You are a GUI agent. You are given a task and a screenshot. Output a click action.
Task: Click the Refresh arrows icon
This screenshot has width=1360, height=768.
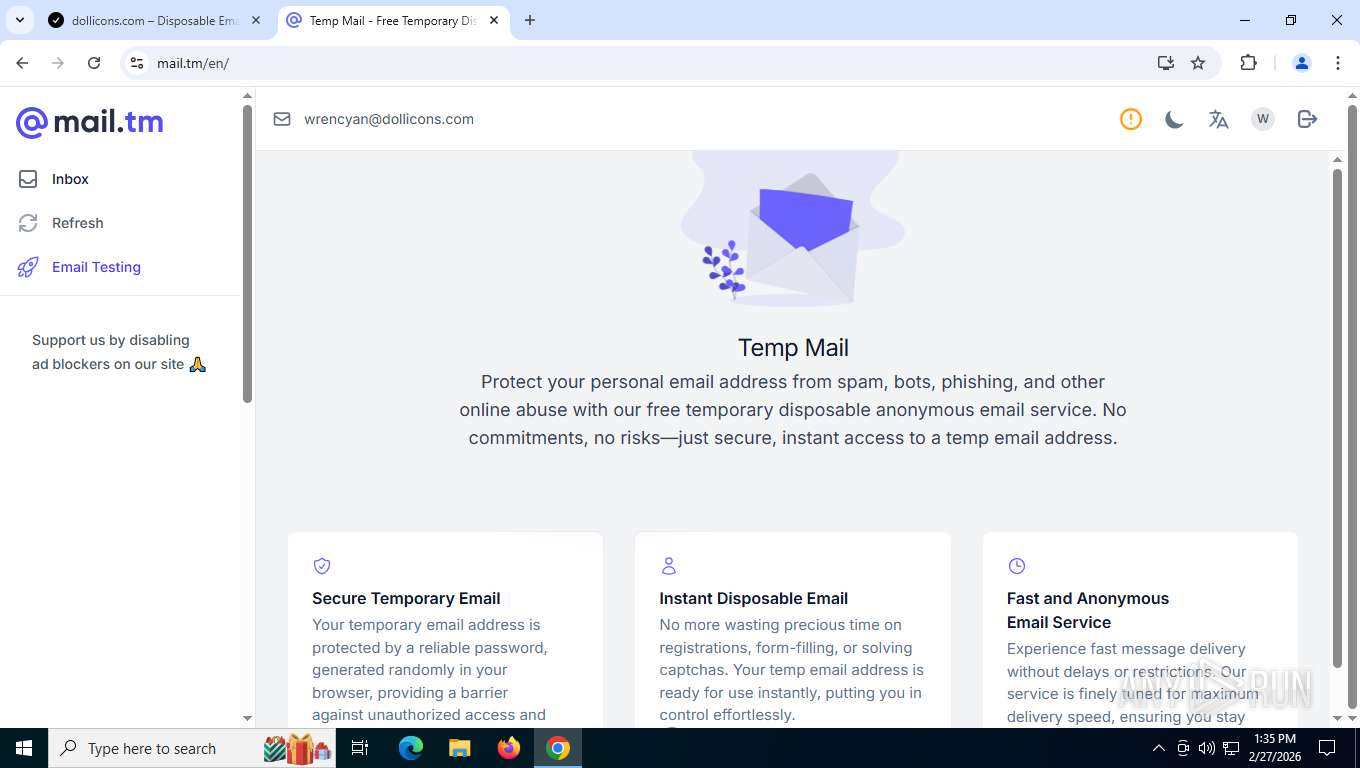[x=28, y=223]
